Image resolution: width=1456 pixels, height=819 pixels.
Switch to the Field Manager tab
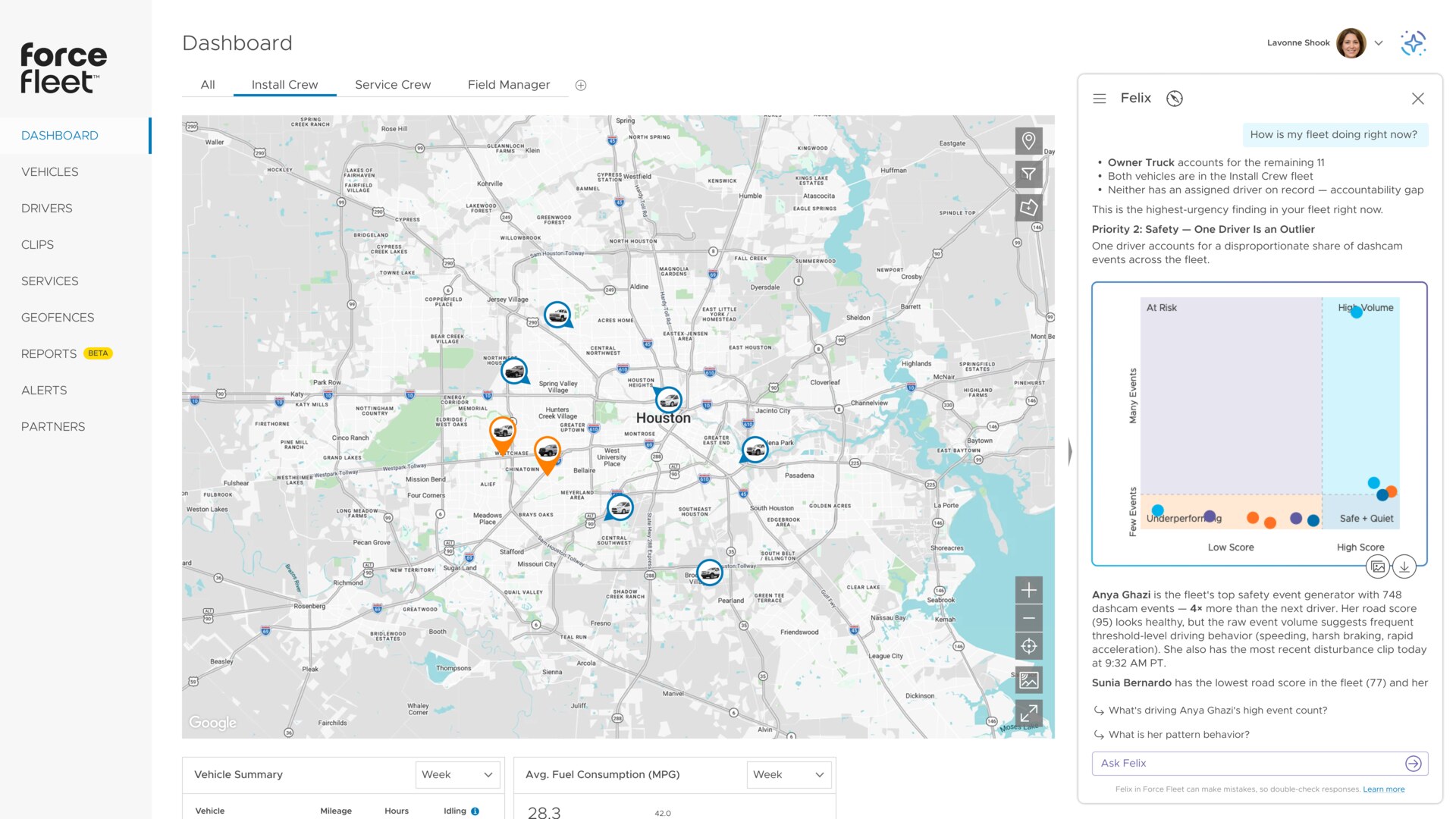click(509, 85)
